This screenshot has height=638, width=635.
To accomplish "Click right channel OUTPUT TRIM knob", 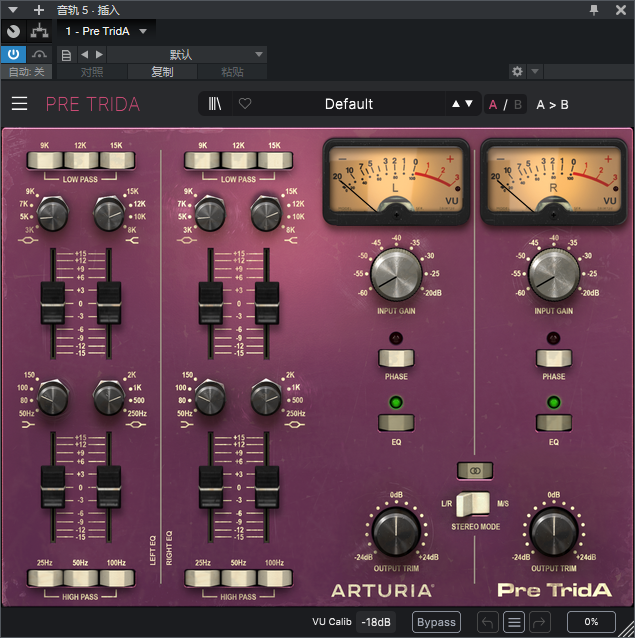I will pyautogui.click(x=554, y=532).
